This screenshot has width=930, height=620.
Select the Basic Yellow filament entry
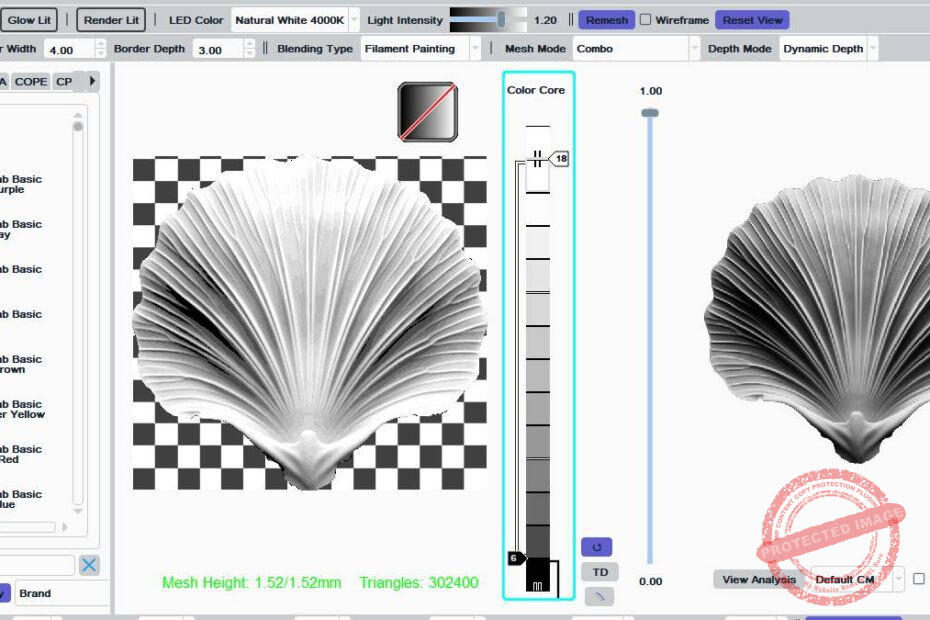pyautogui.click(x=22, y=409)
